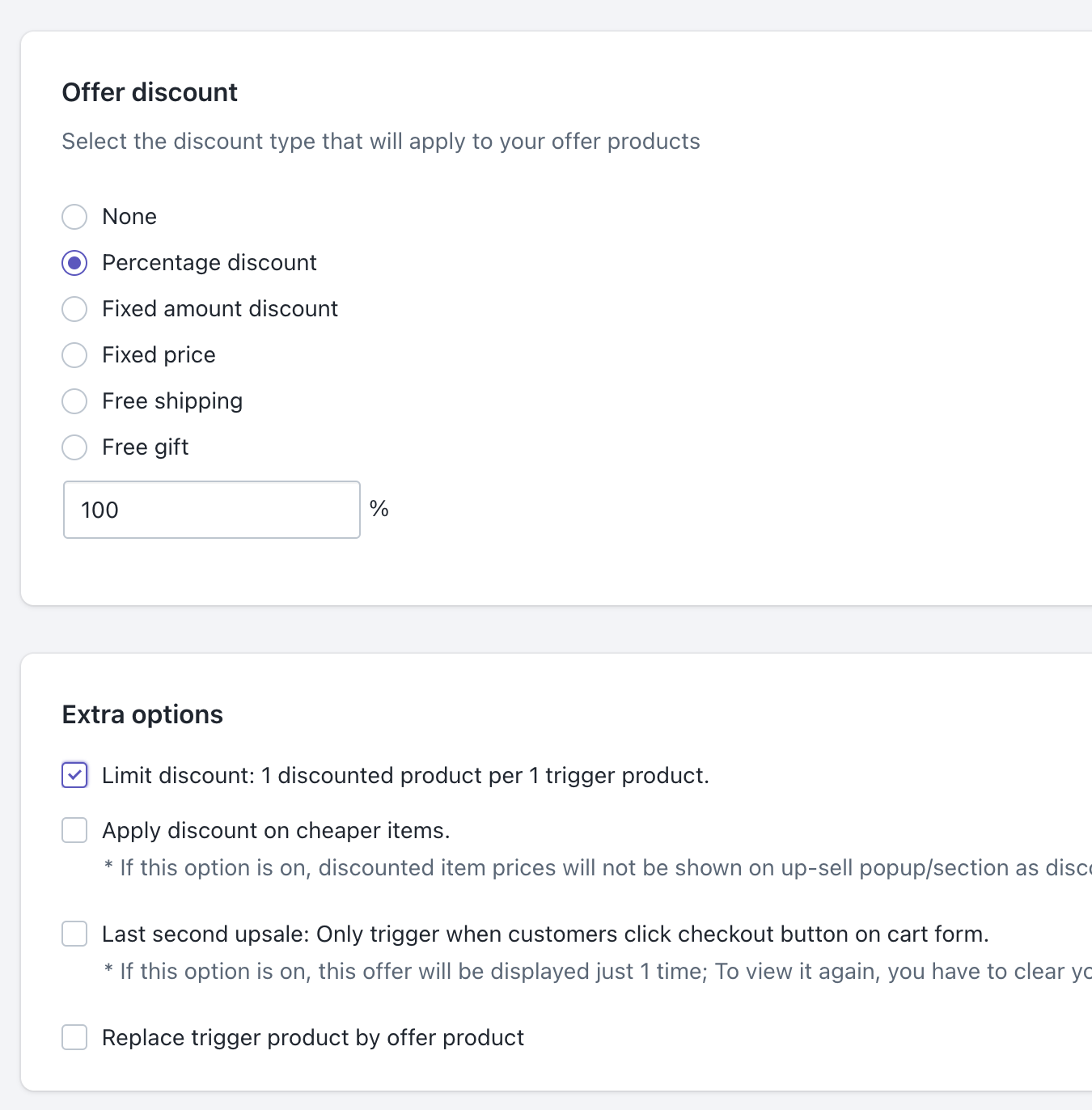Click the Offer discount section heading
Screen dimensions: 1092x1110
pyautogui.click(x=150, y=92)
